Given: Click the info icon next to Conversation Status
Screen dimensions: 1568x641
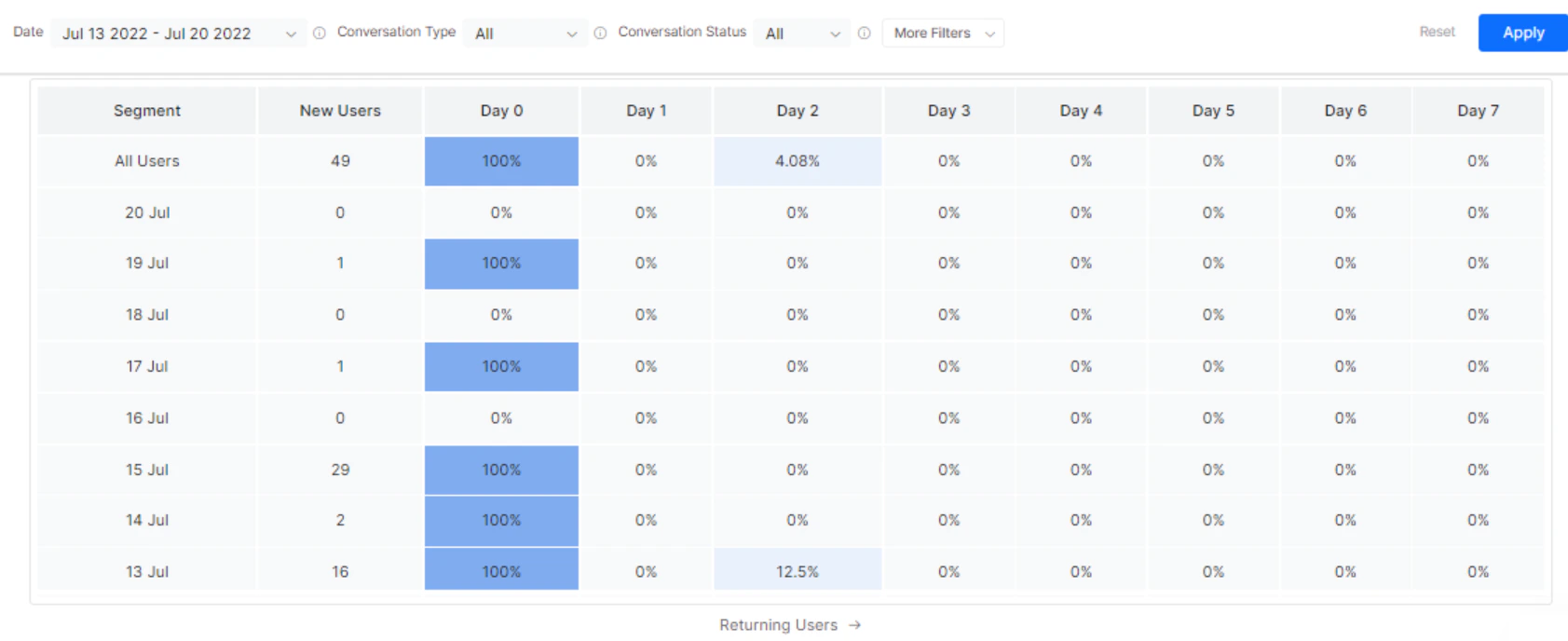Looking at the screenshot, I should click(864, 33).
